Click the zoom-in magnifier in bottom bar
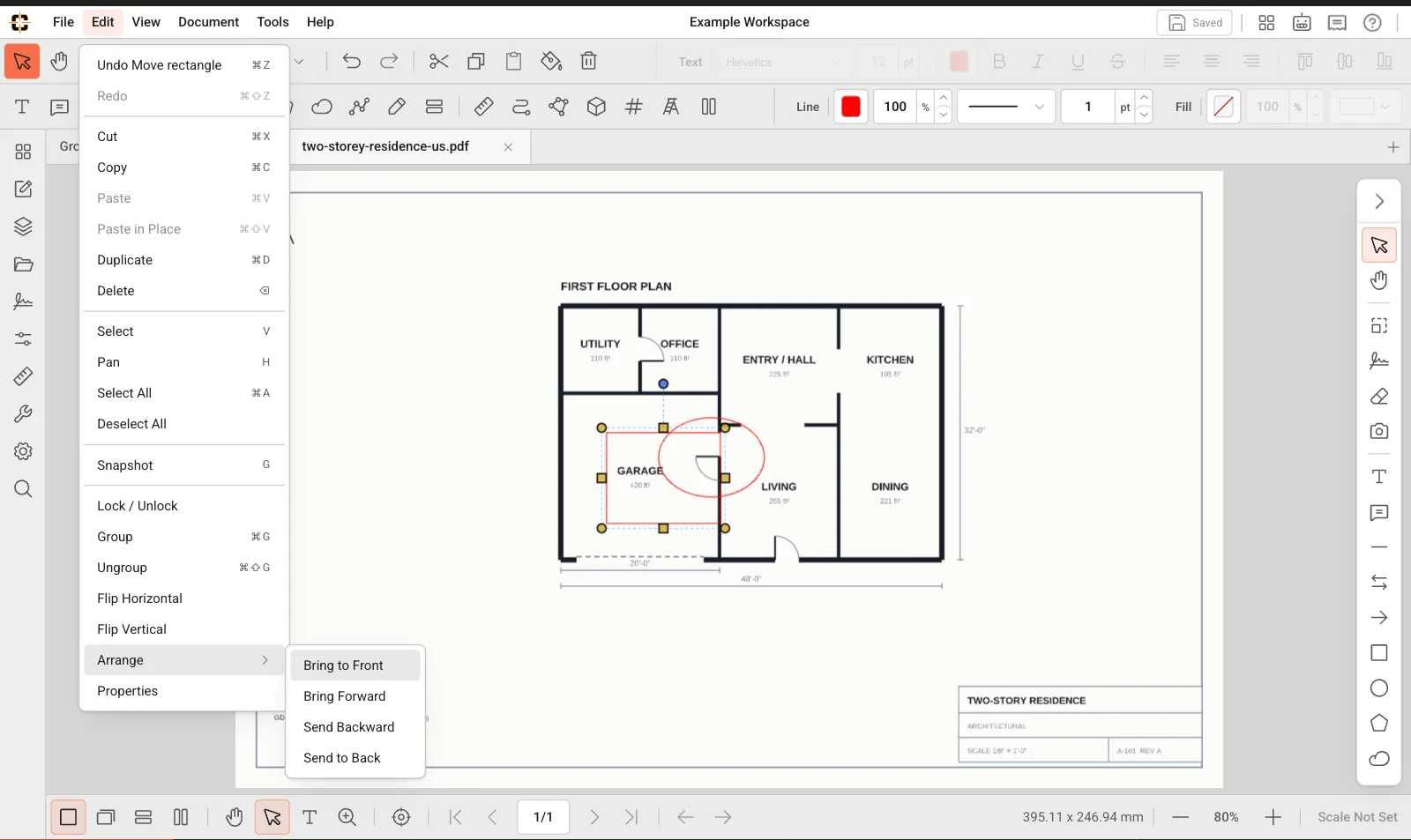Screen dimensions: 1411x840 (347, 817)
